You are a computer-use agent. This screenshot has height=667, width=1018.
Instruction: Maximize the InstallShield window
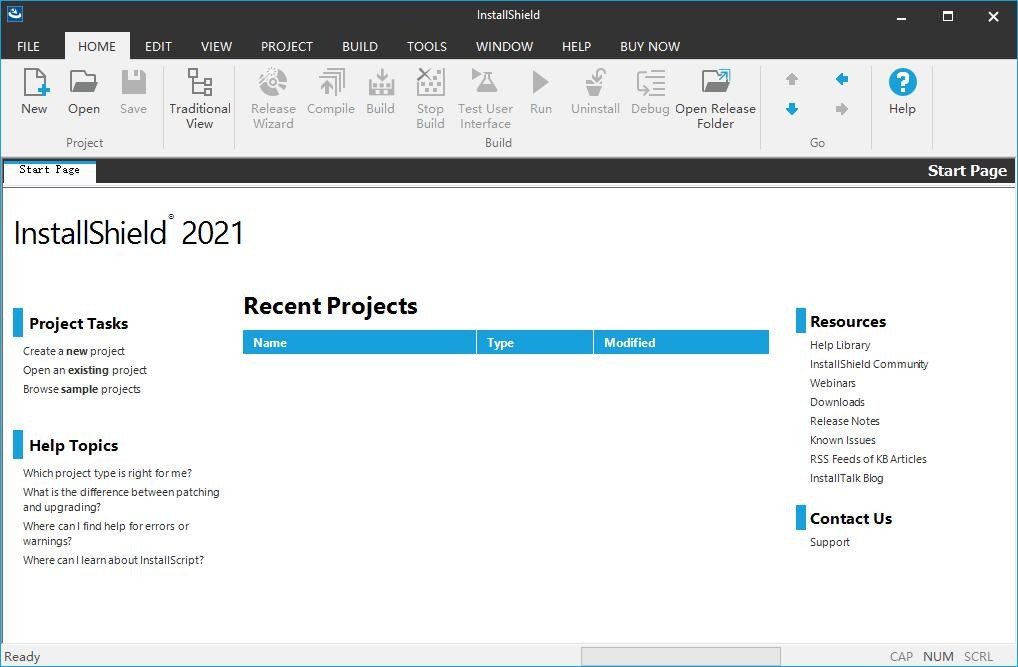tap(948, 17)
